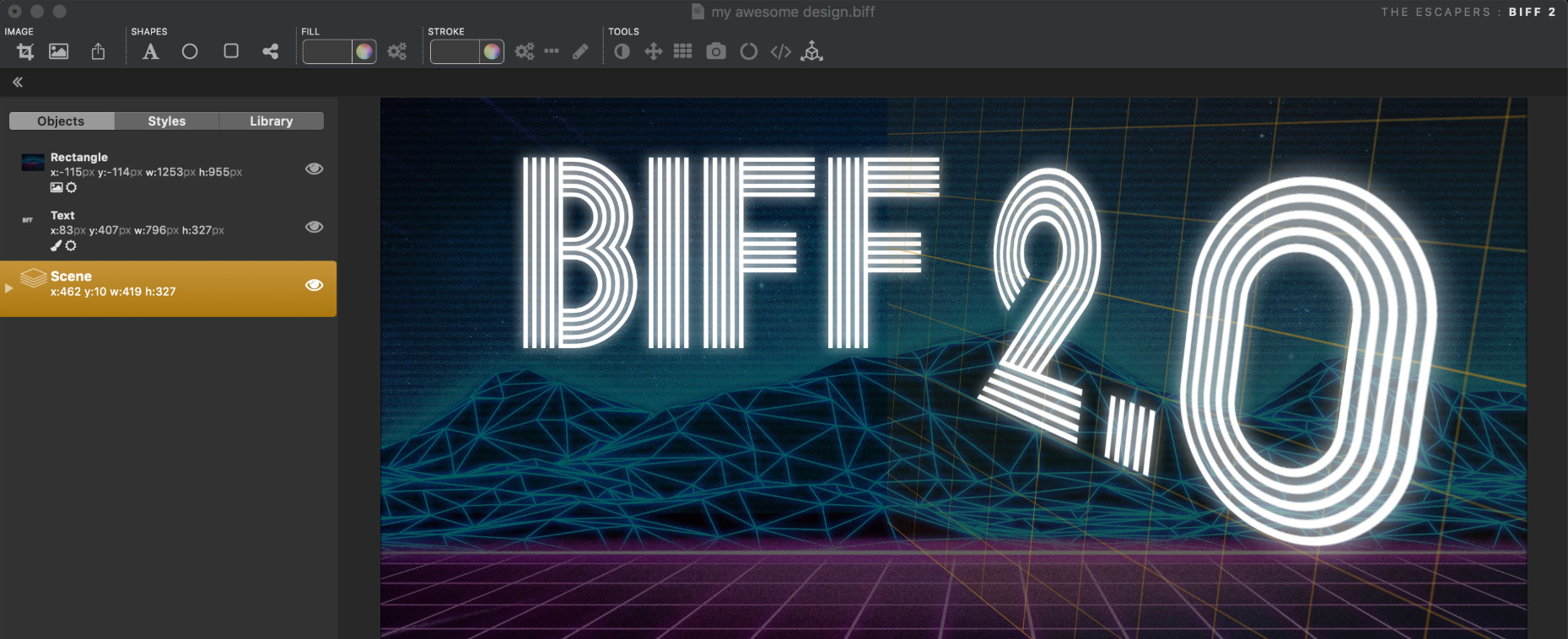This screenshot has height=639, width=1568.
Task: Switch to the Library tab
Action: click(x=271, y=121)
